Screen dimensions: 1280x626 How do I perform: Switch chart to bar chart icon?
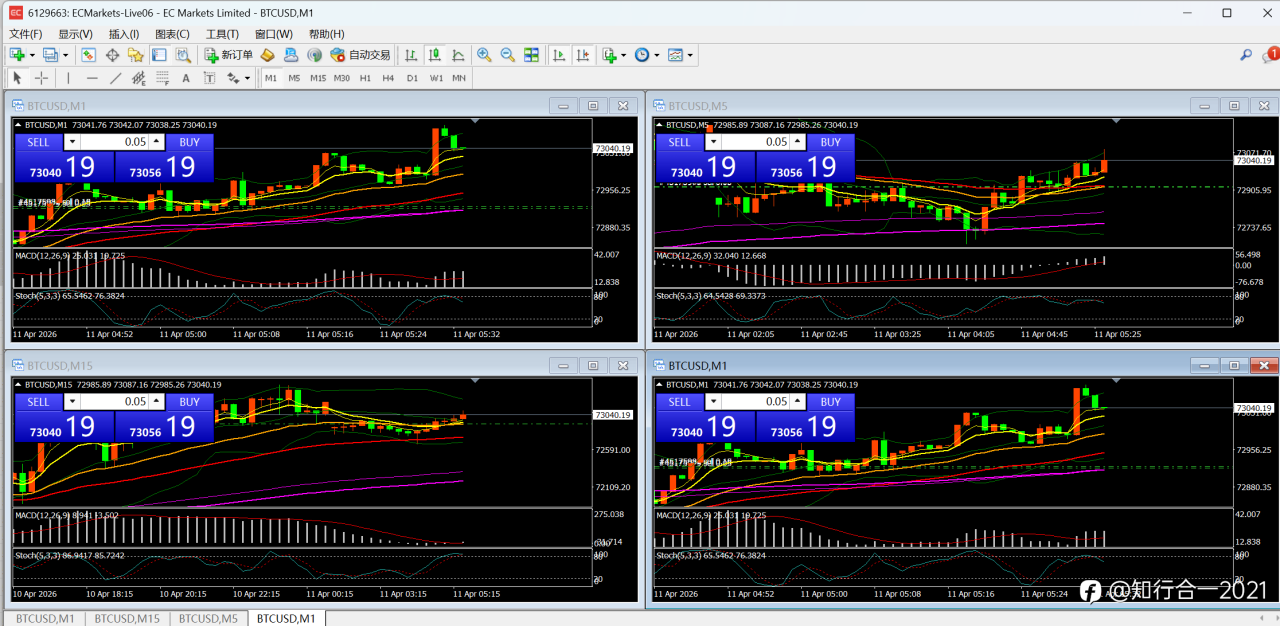(411, 55)
